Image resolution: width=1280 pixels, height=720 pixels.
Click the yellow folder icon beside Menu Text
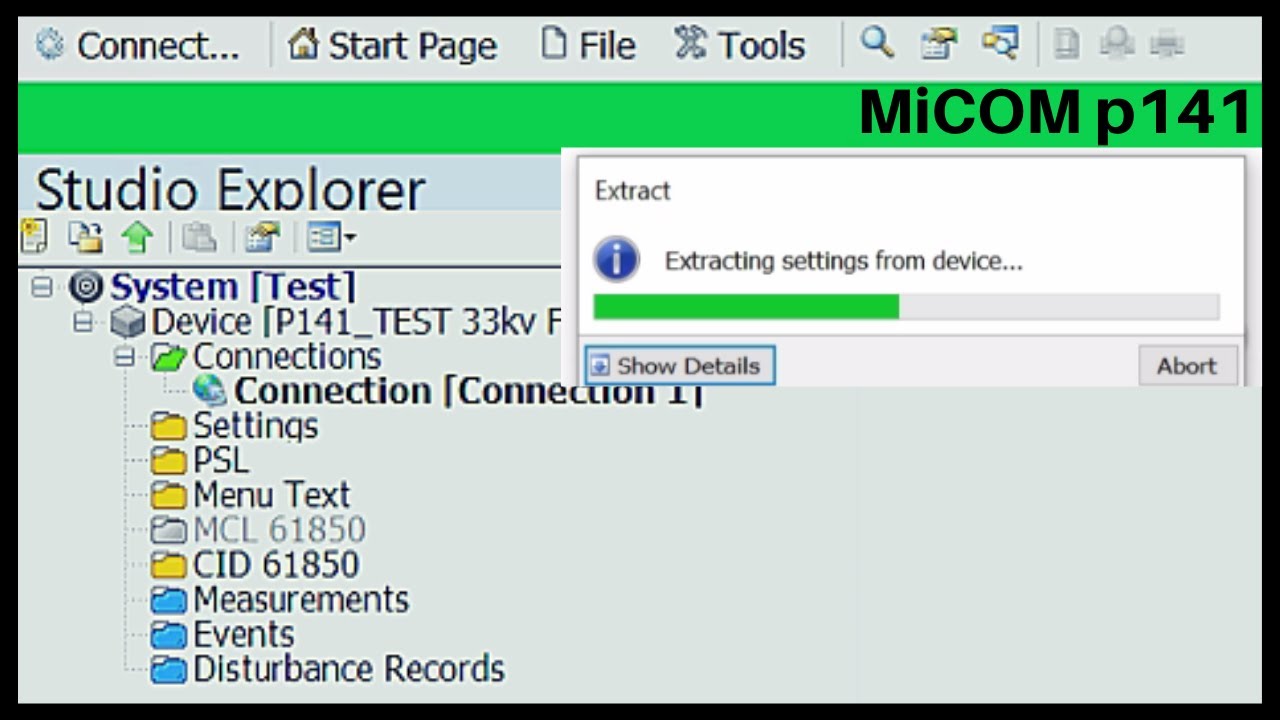(x=169, y=496)
